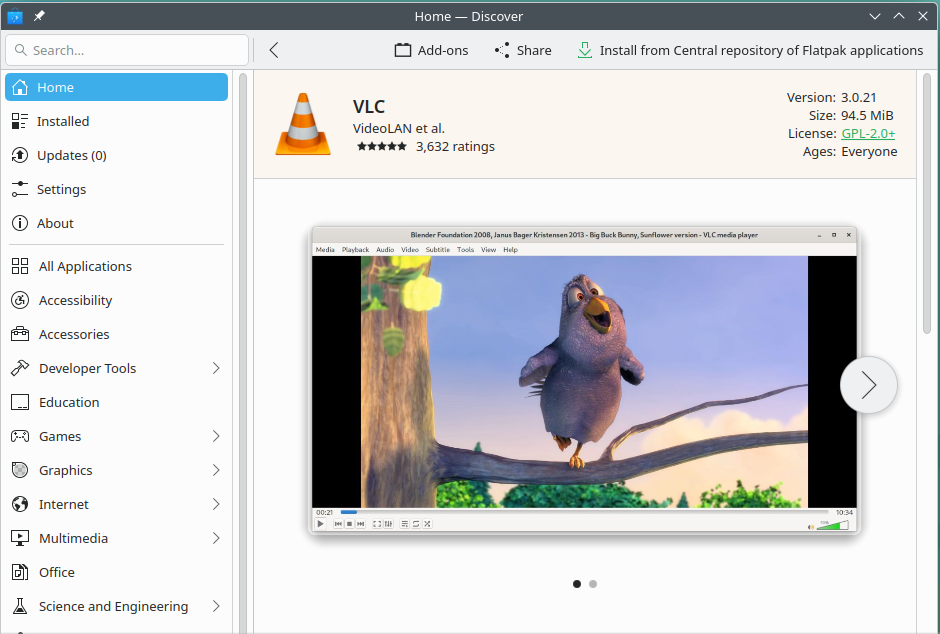Click the VLC traffic cone logo
940x634 pixels.
pyautogui.click(x=303, y=124)
